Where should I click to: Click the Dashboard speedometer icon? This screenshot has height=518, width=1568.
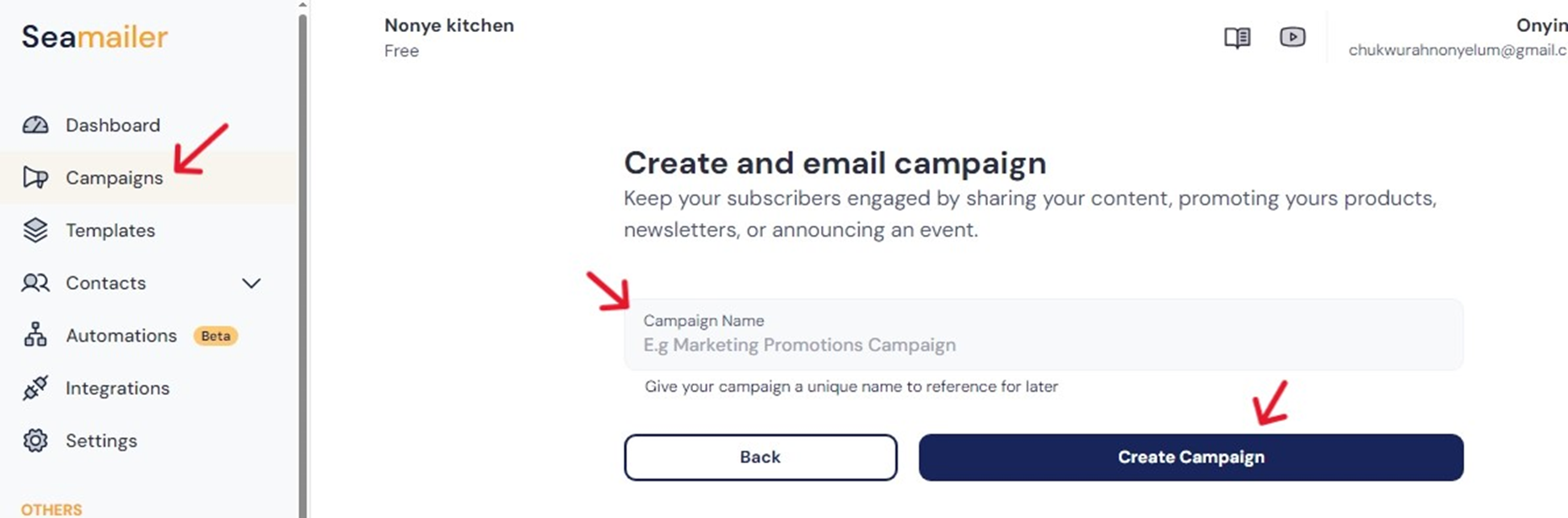[35, 125]
